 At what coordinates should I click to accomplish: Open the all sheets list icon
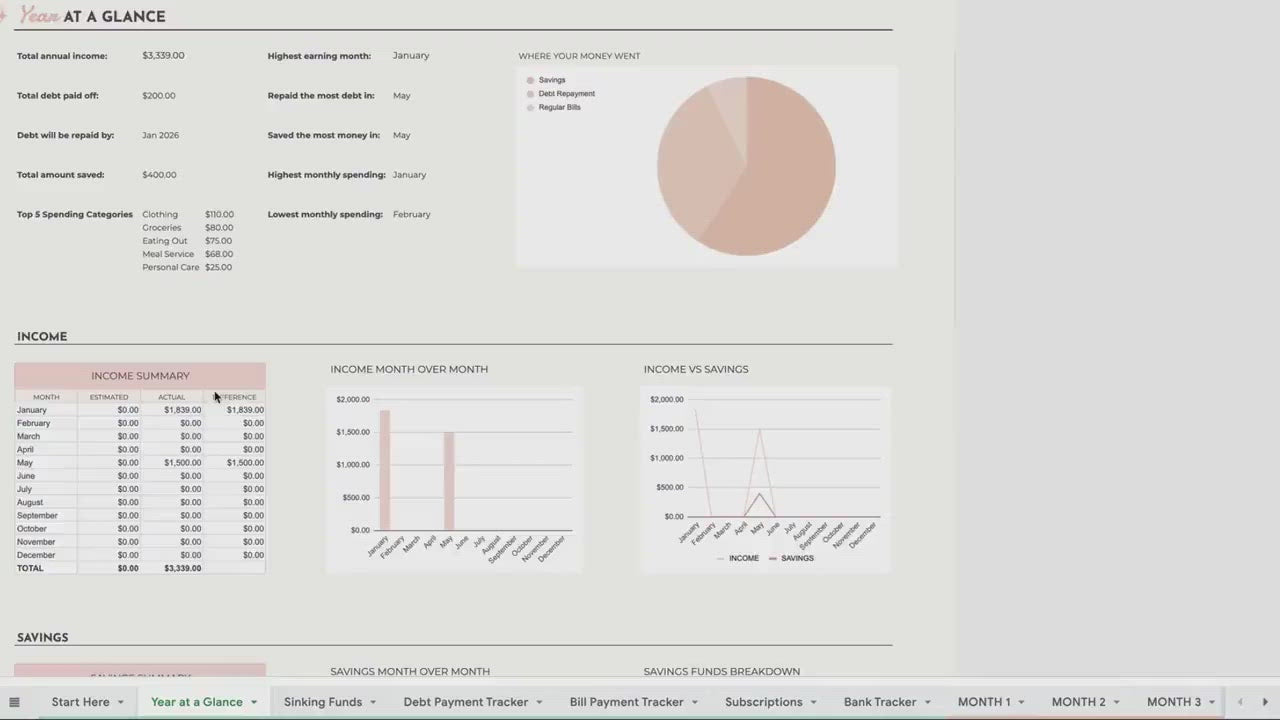[14, 702]
